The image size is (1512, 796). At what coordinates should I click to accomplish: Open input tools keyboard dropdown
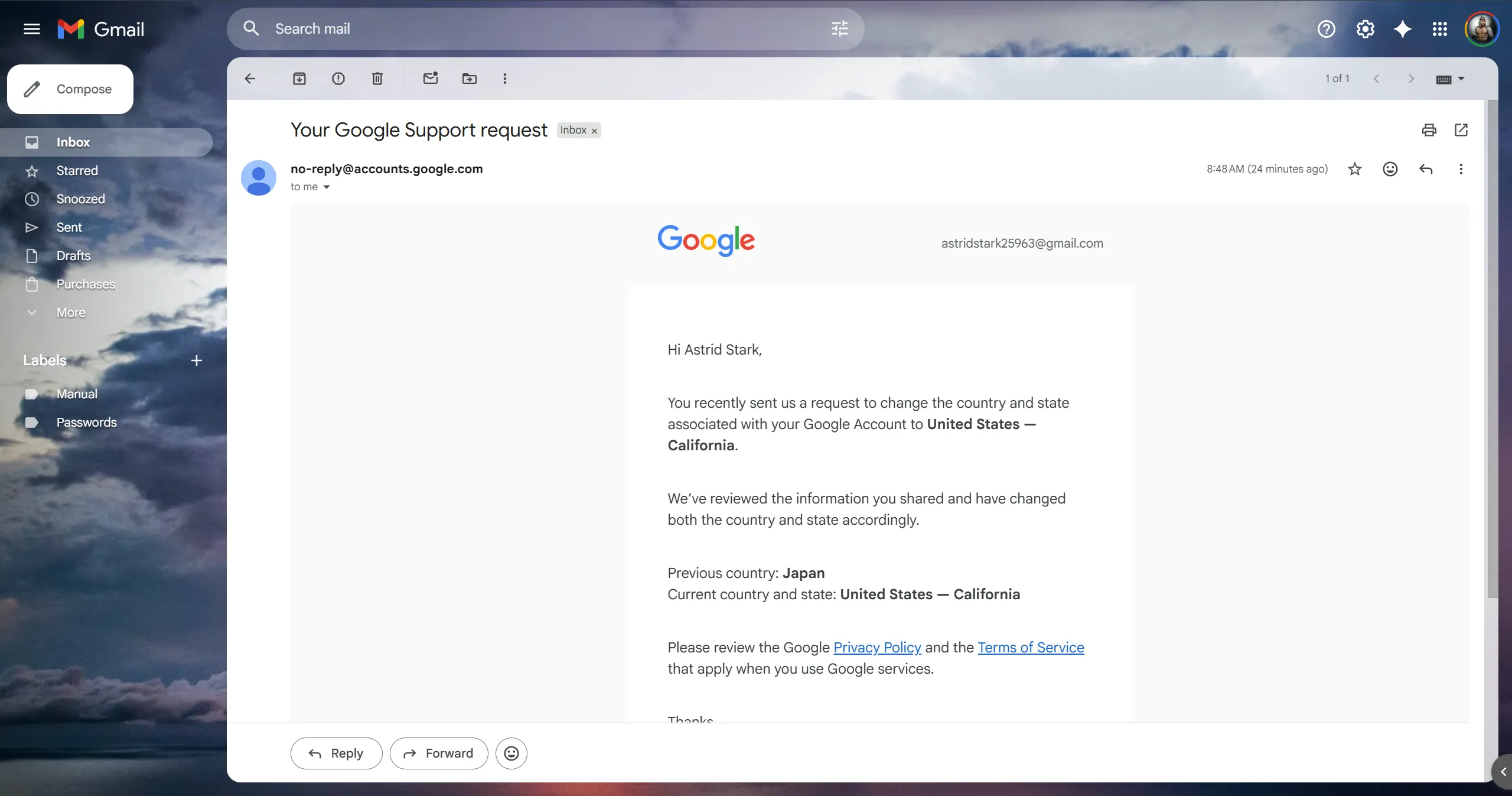pyautogui.click(x=1461, y=79)
